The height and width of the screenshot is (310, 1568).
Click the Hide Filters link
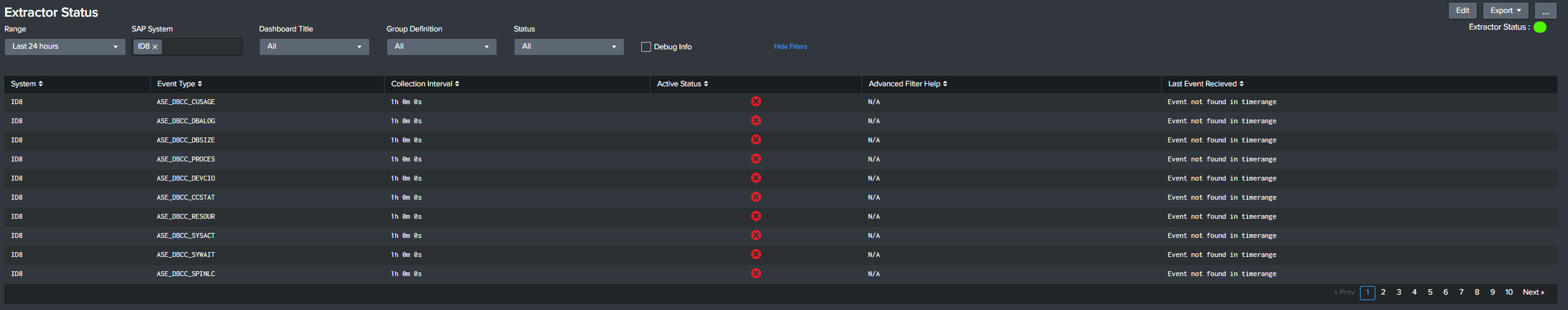click(790, 47)
